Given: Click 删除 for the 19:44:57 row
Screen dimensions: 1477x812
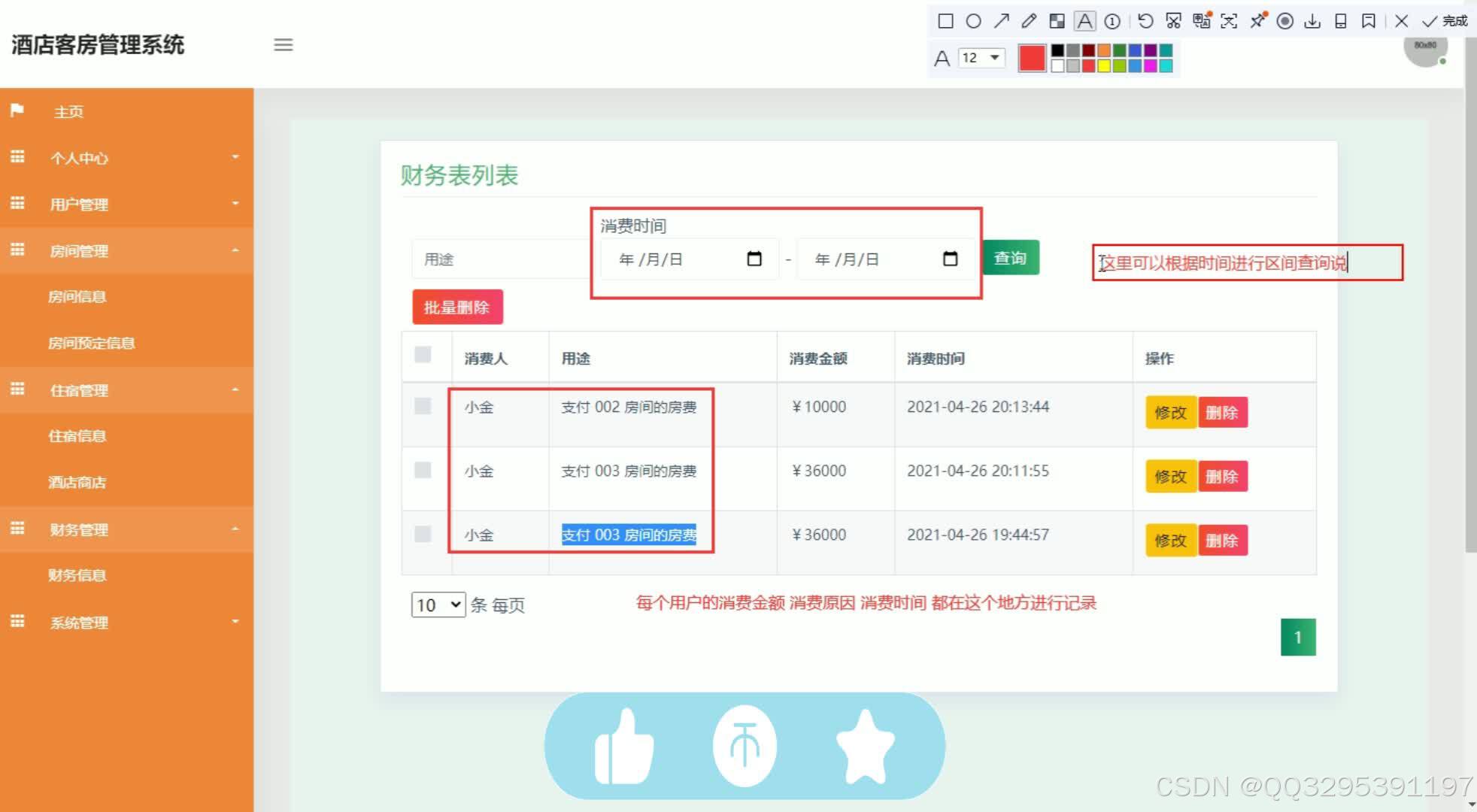Looking at the screenshot, I should click(1222, 540).
